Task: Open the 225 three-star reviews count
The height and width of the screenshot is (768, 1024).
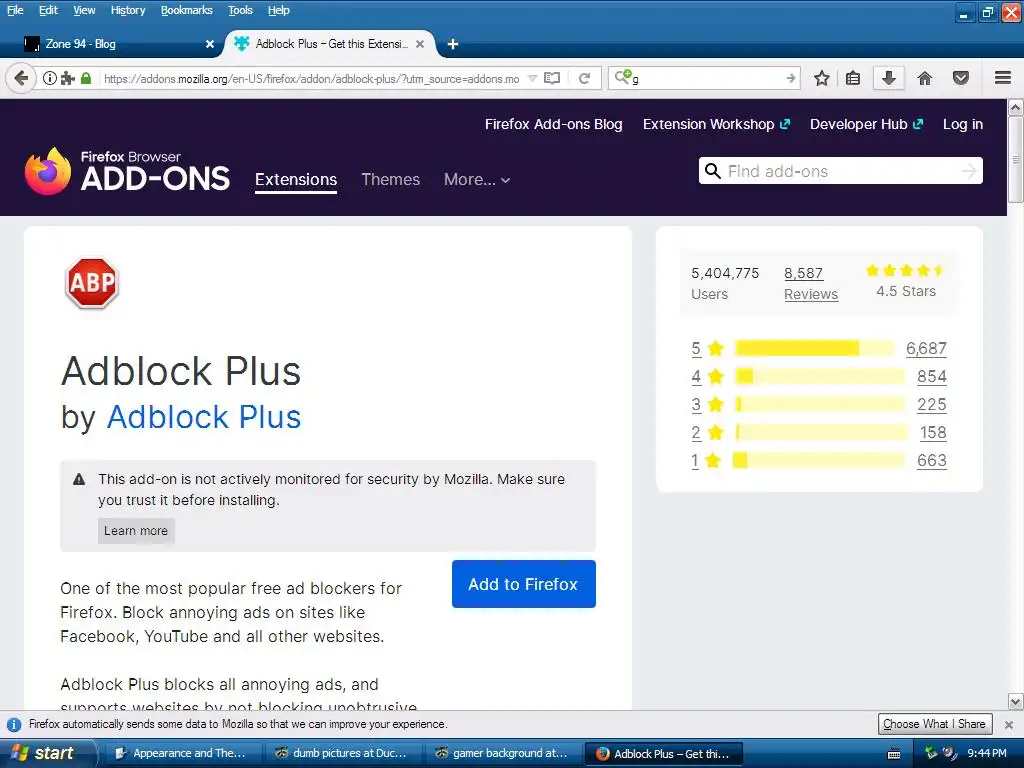Action: [x=932, y=404]
